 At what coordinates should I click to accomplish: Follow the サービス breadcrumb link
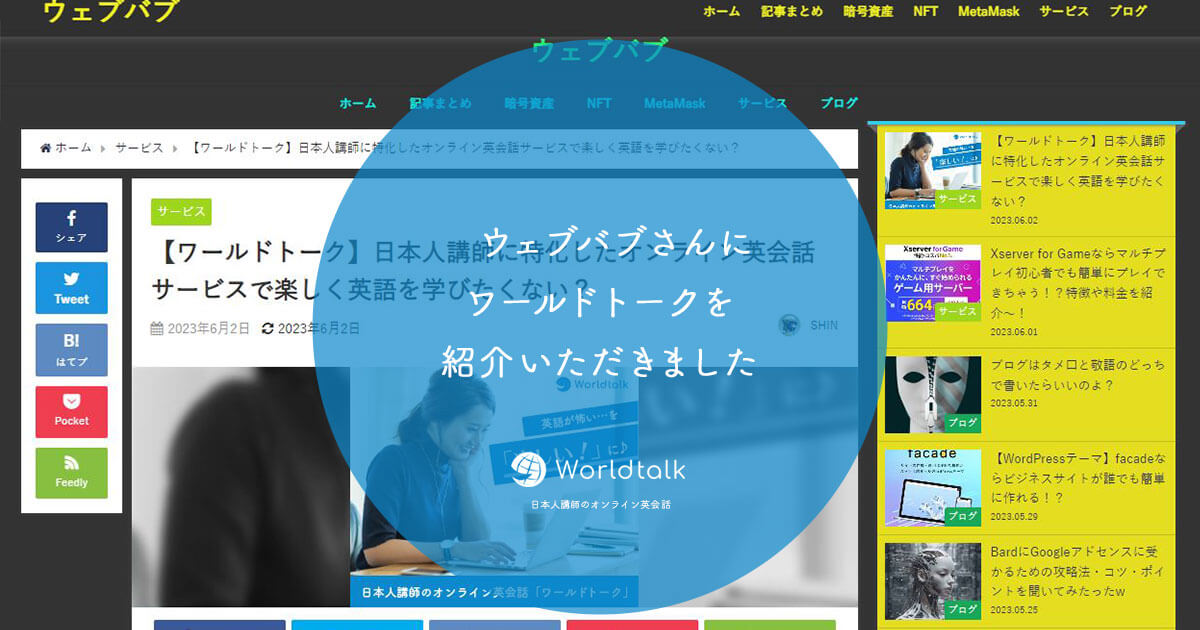(139, 148)
